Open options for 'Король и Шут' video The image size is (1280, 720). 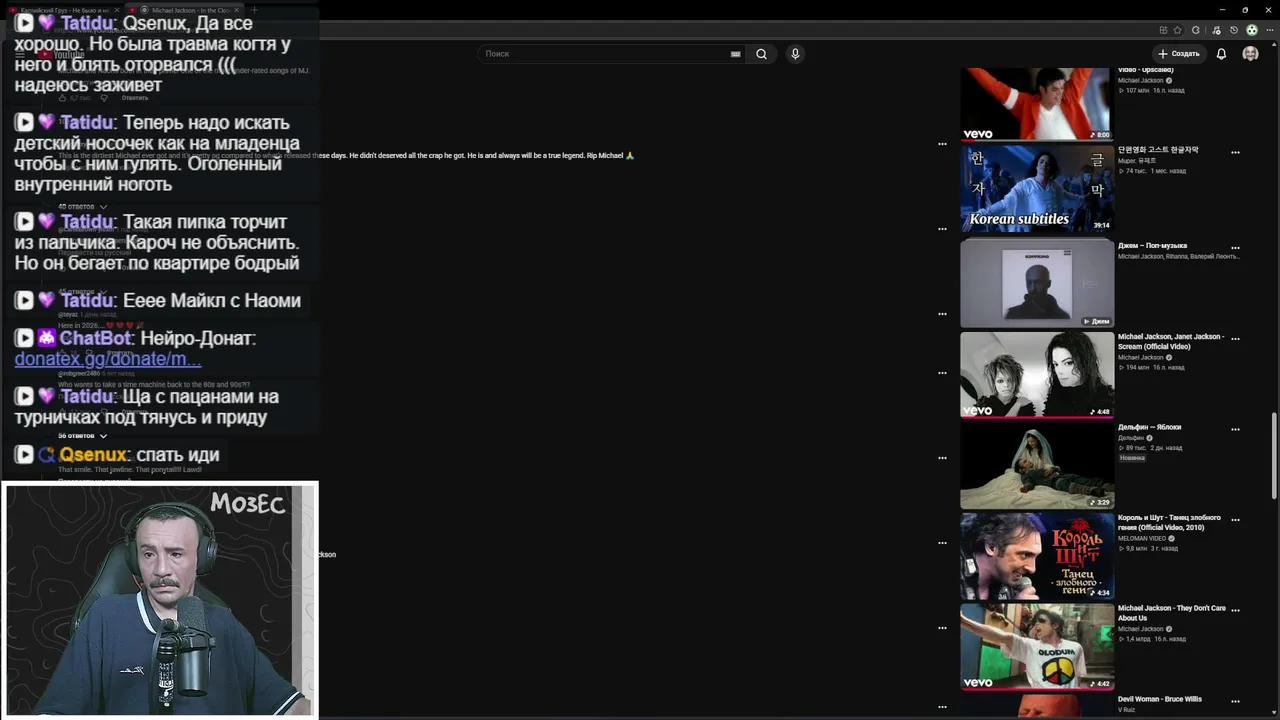point(1235,520)
